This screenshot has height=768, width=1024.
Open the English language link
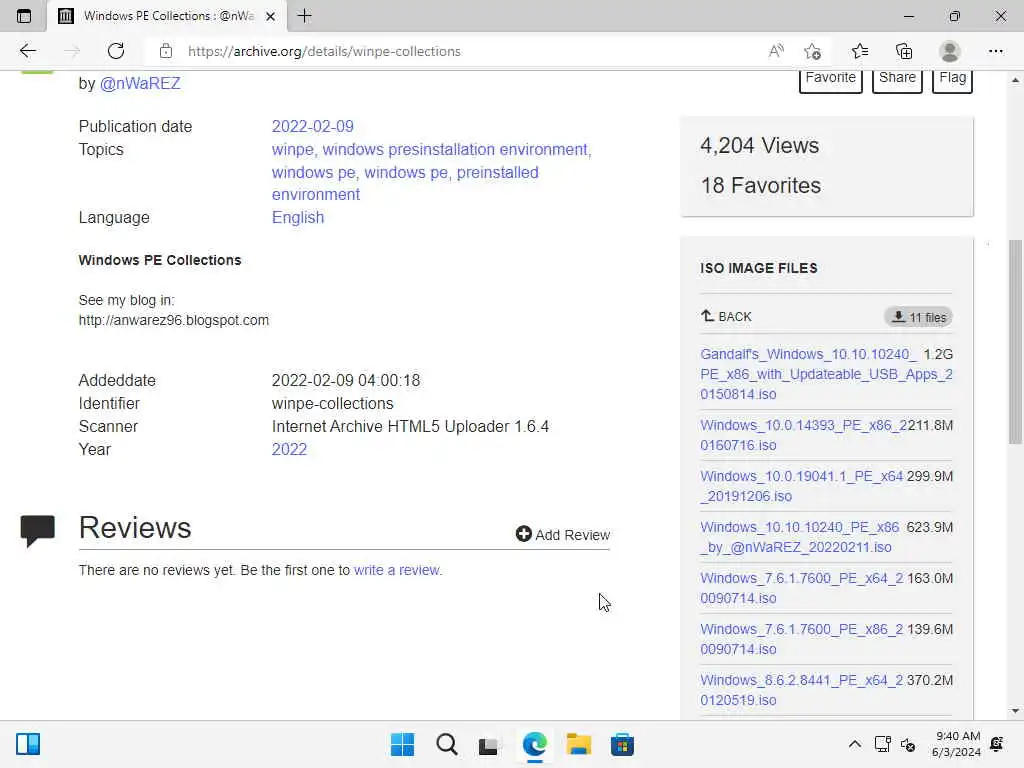click(x=298, y=217)
